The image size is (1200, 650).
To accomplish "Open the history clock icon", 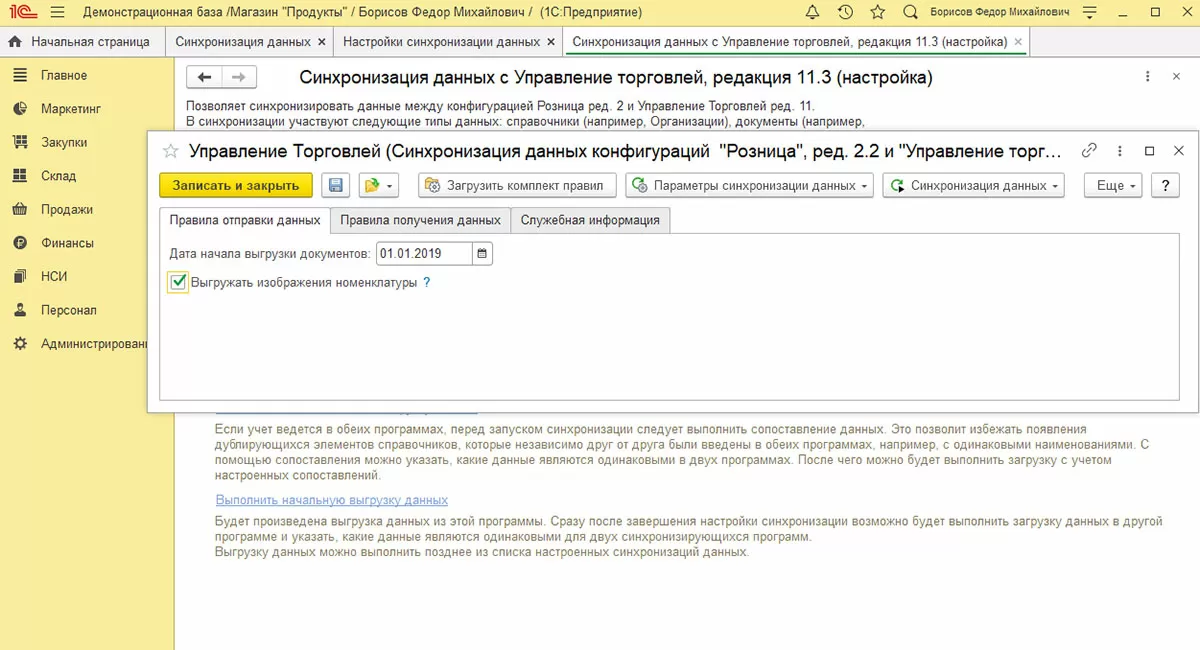I will pos(845,13).
